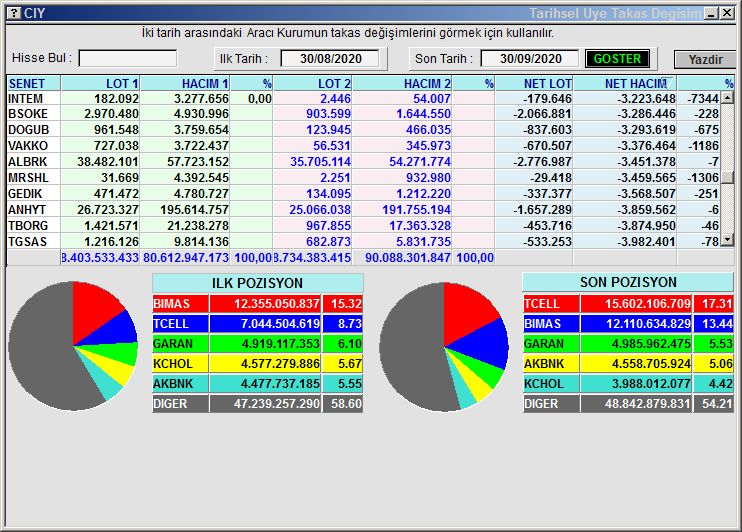The height and width of the screenshot is (532, 742).
Task: Click the ILK POZISYON pie chart
Action: [73, 346]
